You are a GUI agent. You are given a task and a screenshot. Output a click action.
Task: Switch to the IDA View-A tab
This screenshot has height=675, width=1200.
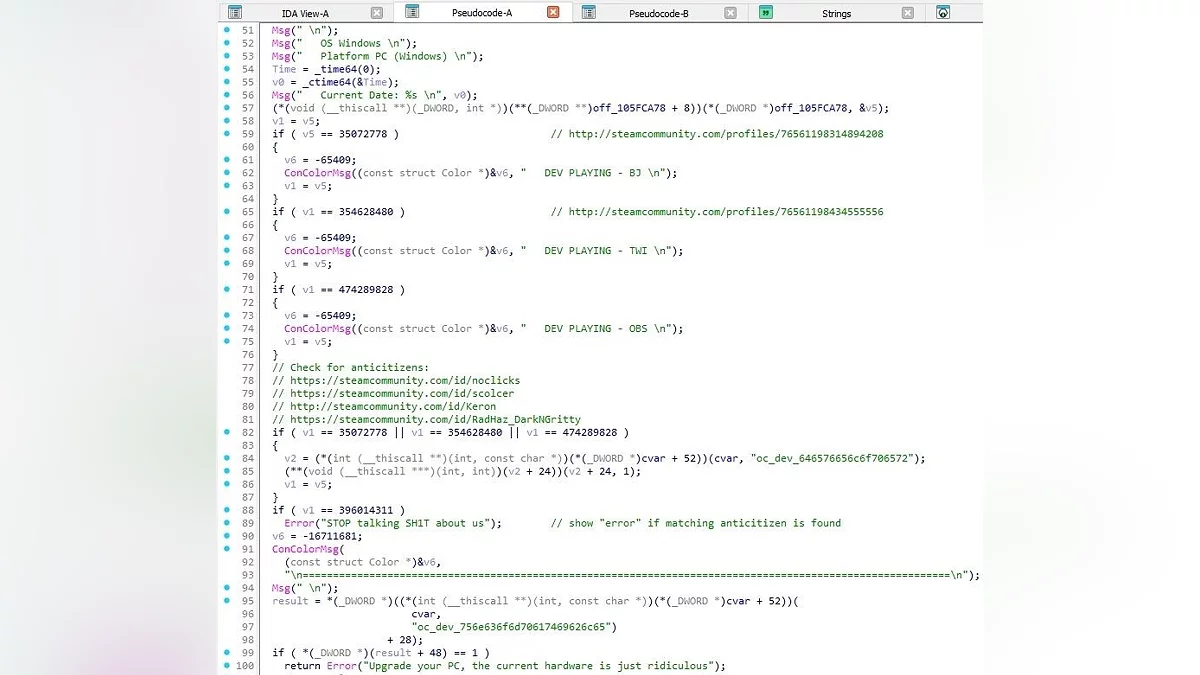coord(305,13)
